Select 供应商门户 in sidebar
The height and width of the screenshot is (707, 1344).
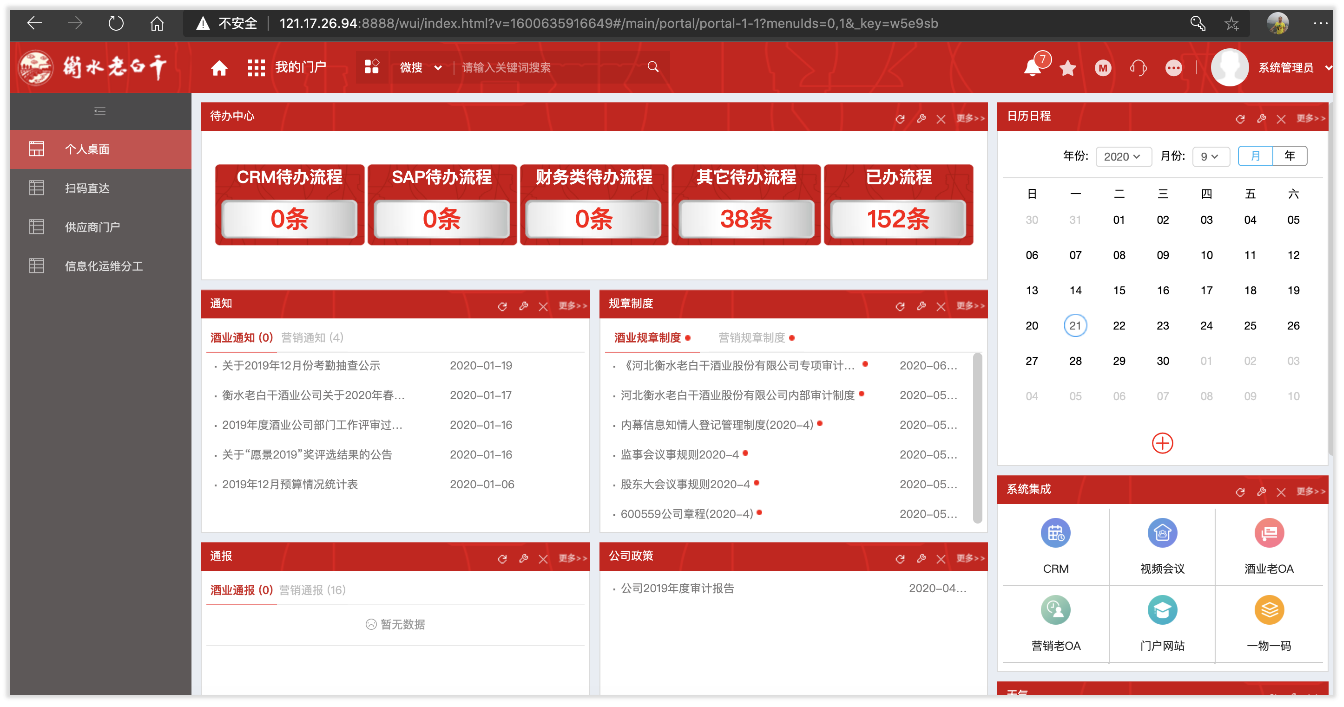click(x=100, y=227)
